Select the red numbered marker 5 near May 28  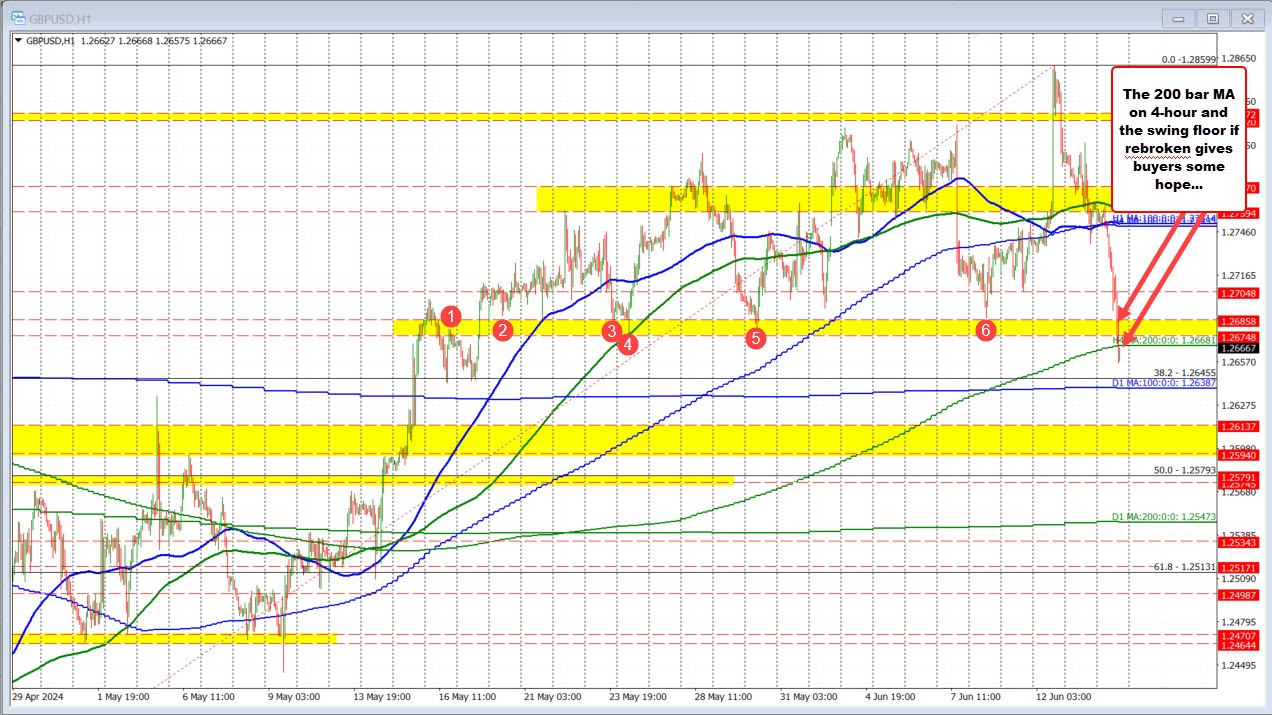point(755,338)
